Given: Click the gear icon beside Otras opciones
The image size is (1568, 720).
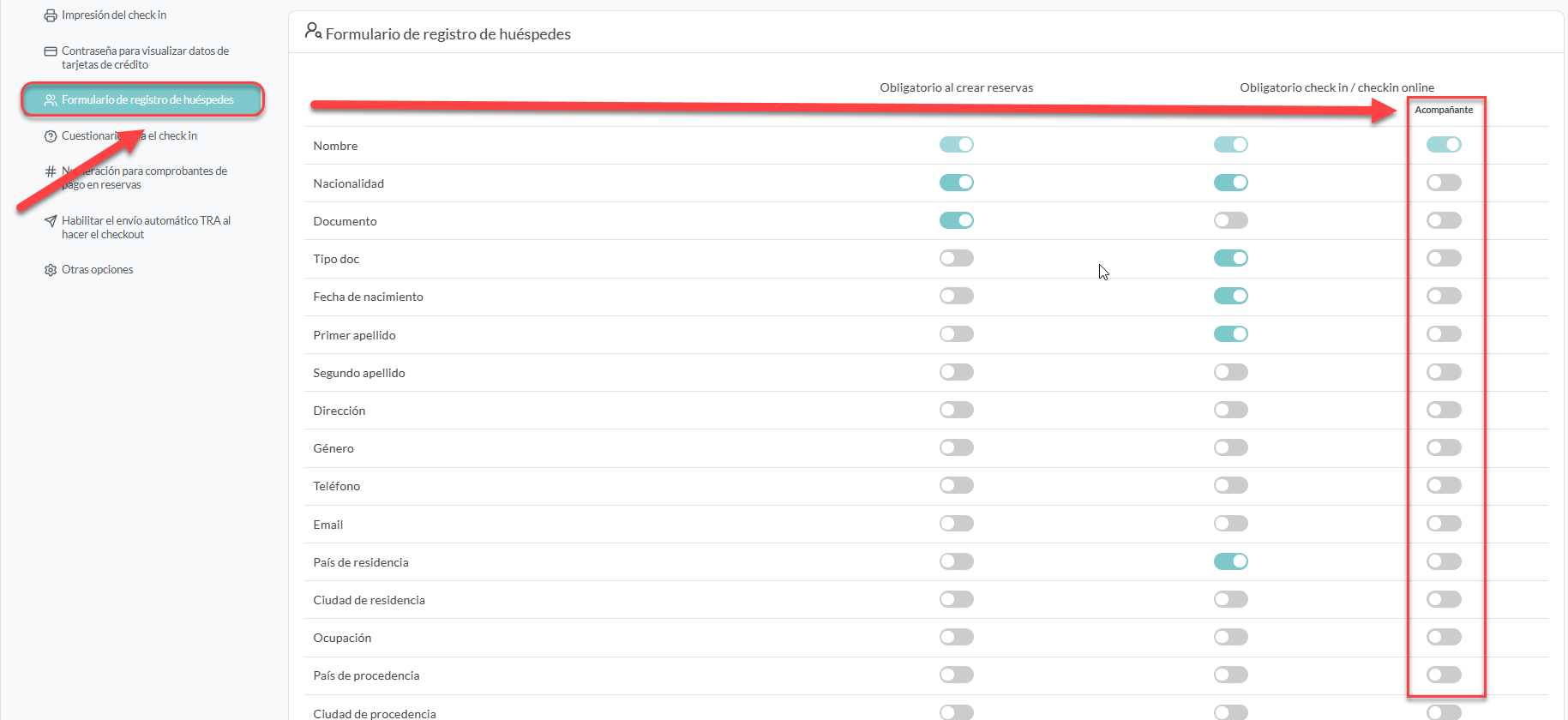Looking at the screenshot, I should click(x=51, y=270).
